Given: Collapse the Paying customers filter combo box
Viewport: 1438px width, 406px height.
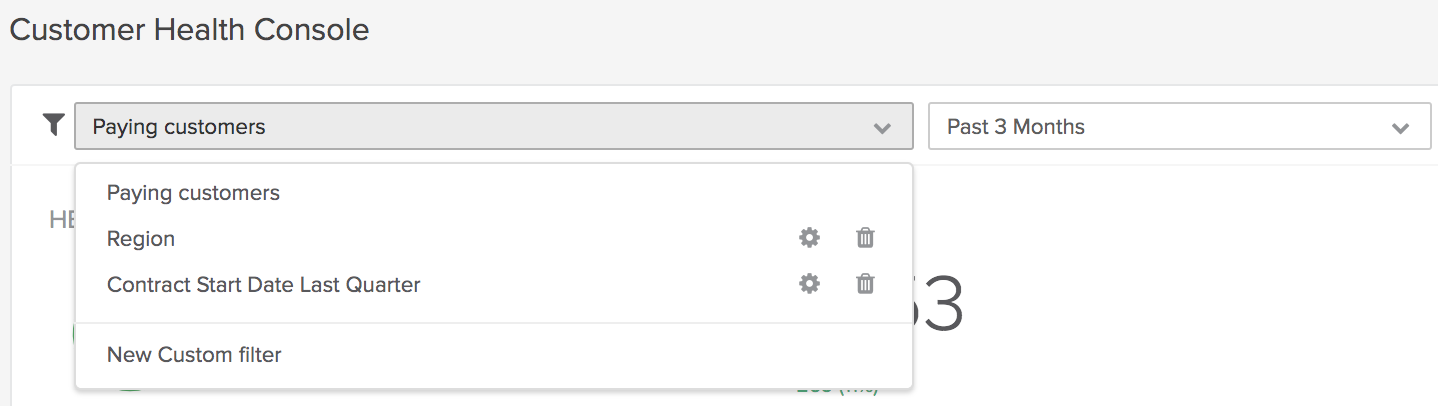Looking at the screenshot, I should coord(493,127).
